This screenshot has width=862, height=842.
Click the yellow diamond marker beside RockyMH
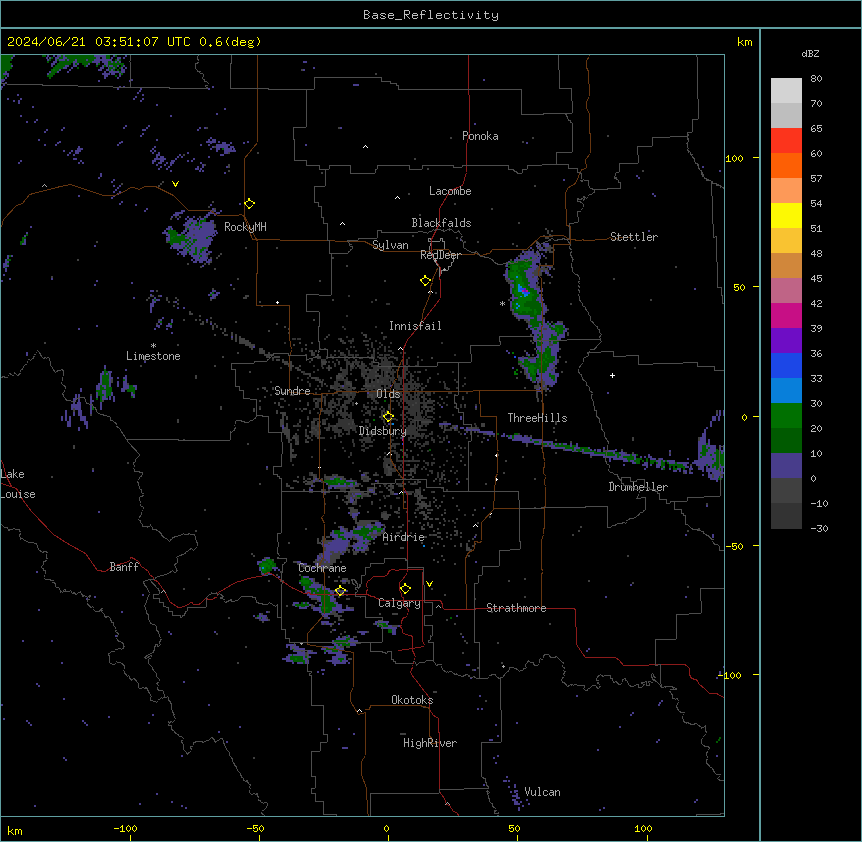[250, 204]
